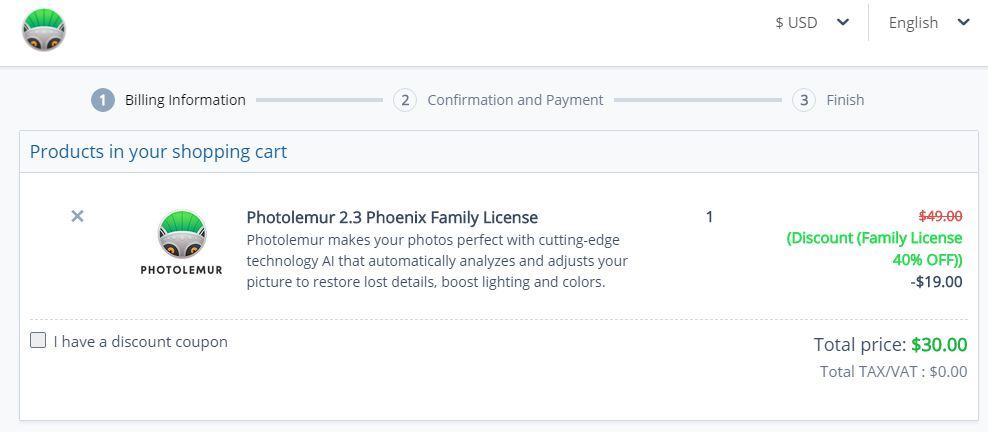Image resolution: width=988 pixels, height=432 pixels.
Task: Click the 'Products in your shopping cart' heading
Action: pos(158,152)
